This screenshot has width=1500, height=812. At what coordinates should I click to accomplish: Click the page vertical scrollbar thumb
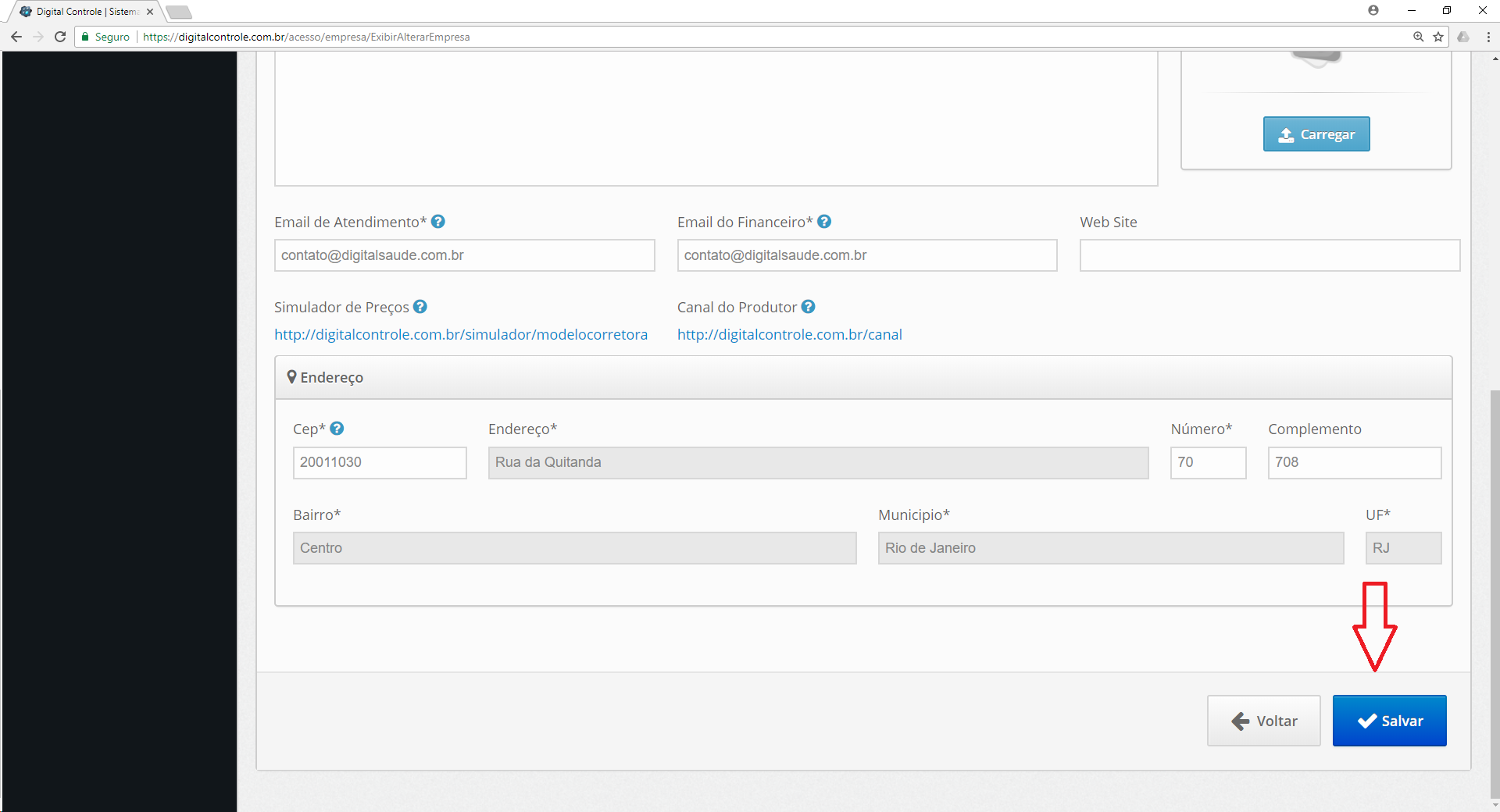(x=1495, y=593)
